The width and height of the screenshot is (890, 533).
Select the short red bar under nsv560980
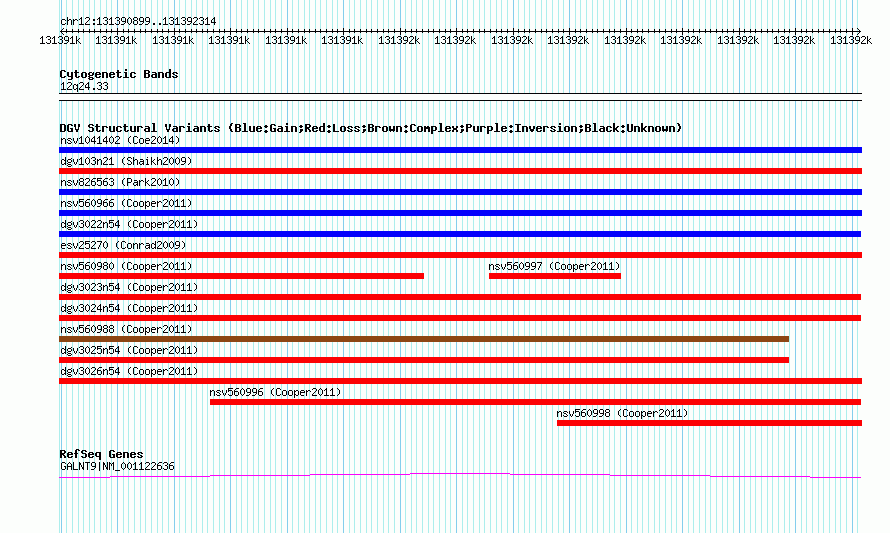pos(241,276)
